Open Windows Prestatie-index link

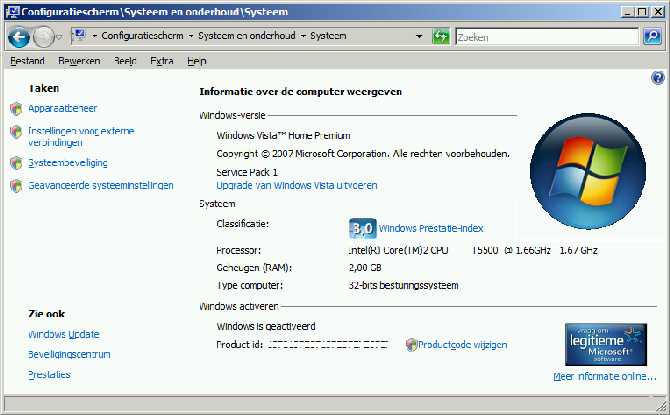(x=431, y=229)
